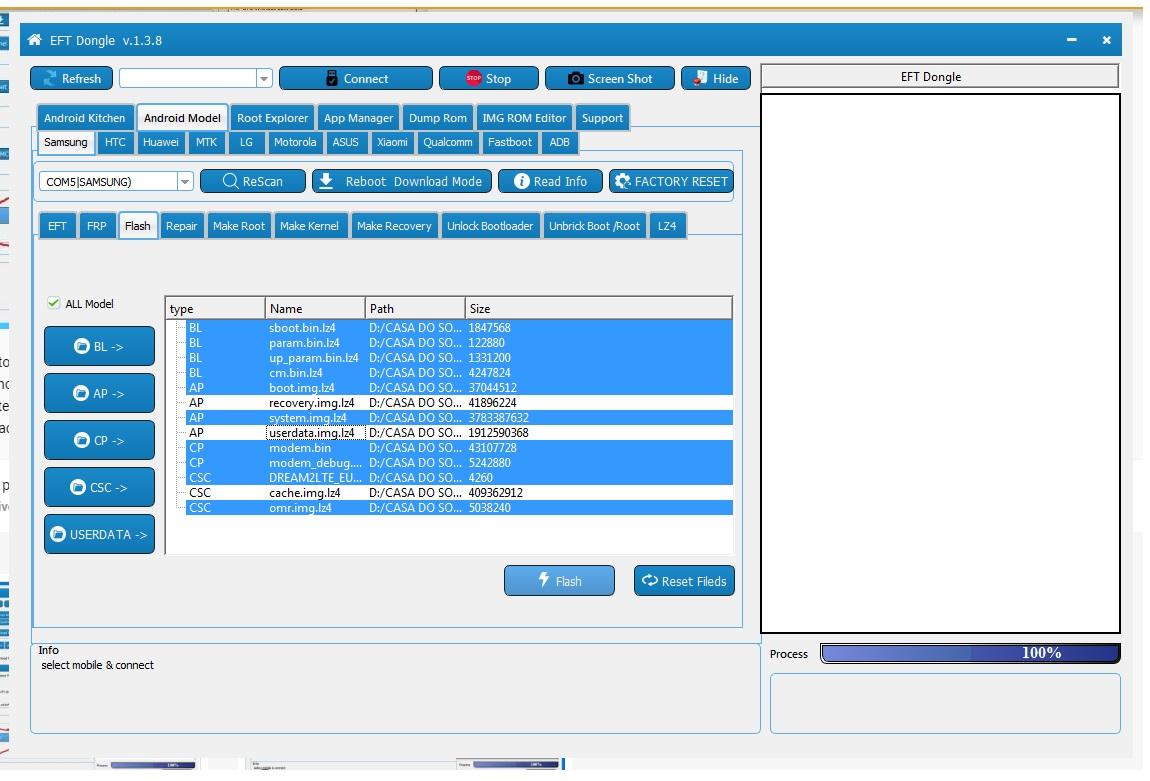Viewport: 1150px width, 781px height.
Task: Browse for an AP file using AP ->
Action: click(x=99, y=393)
